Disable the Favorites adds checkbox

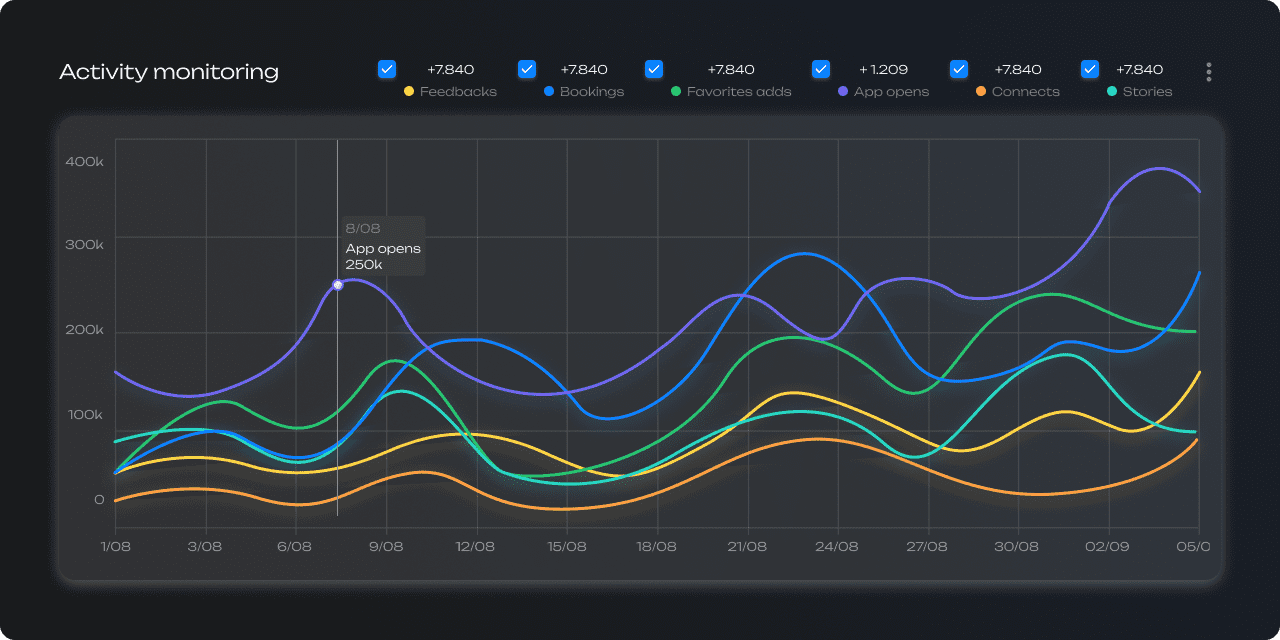tap(654, 69)
